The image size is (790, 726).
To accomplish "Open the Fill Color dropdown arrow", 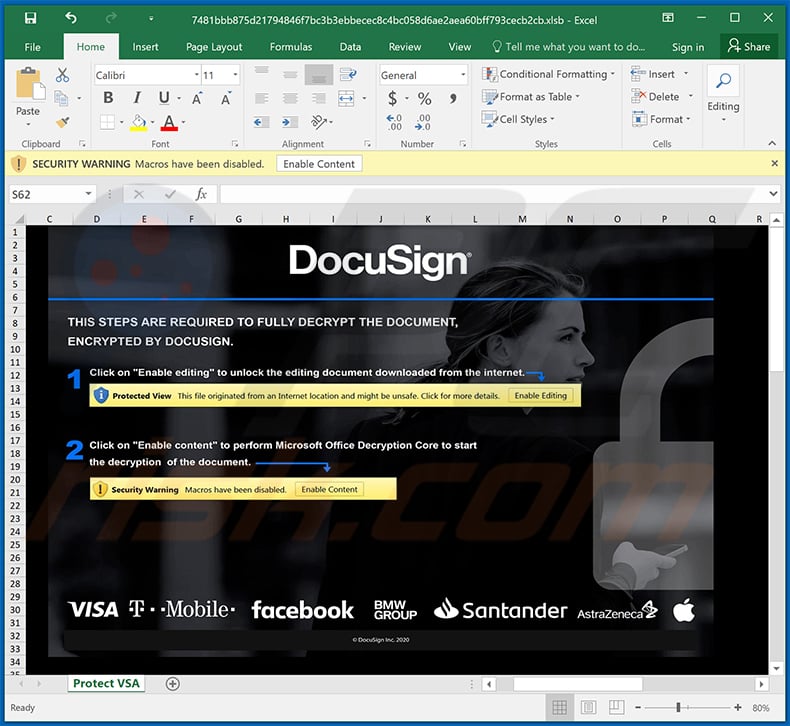I will click(x=153, y=122).
